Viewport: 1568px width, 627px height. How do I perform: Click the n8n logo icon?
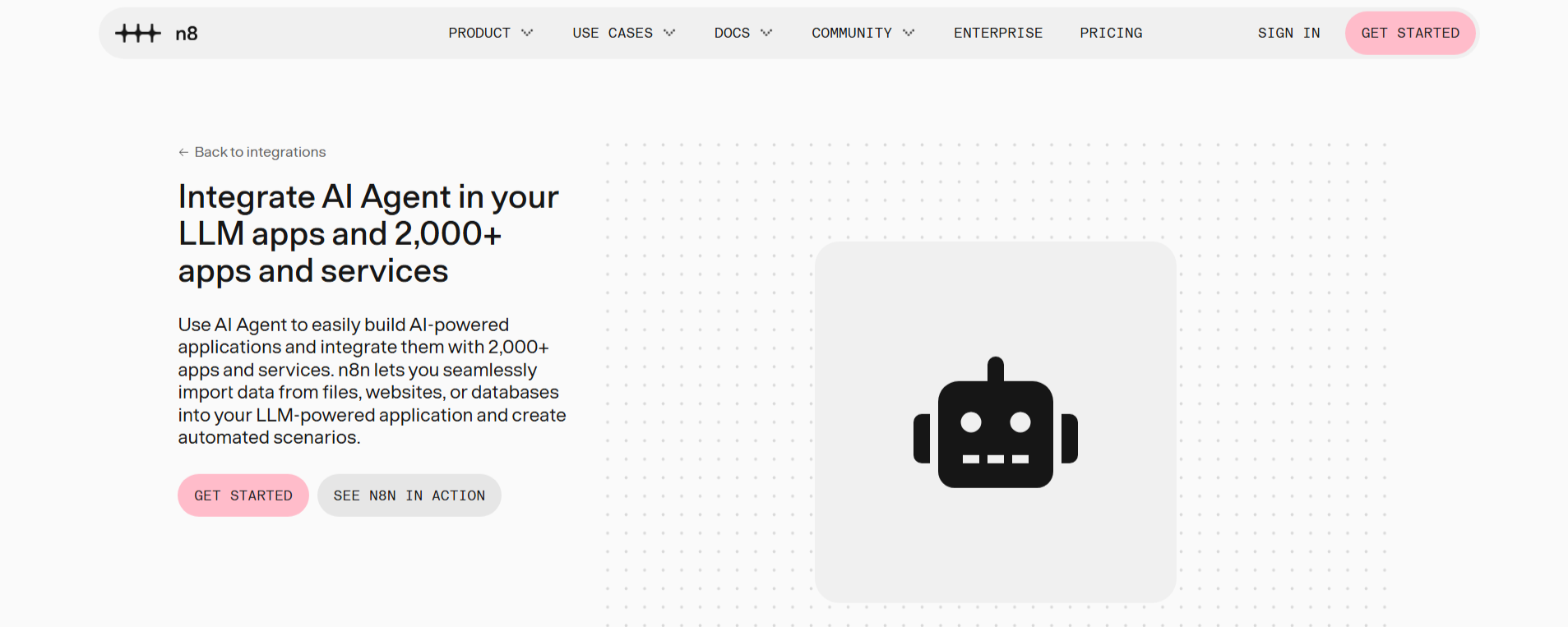(x=138, y=33)
